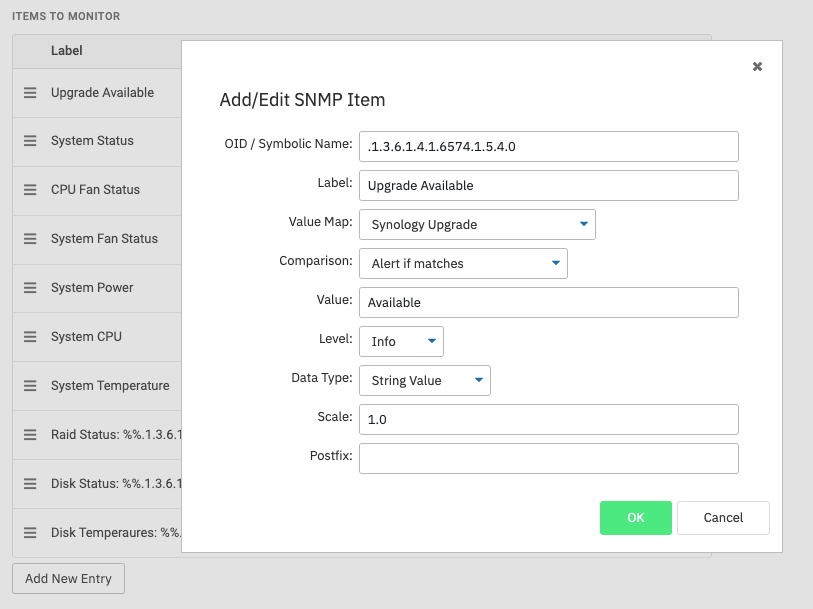Click drag handle icon beside Raid Status

click(x=30, y=435)
